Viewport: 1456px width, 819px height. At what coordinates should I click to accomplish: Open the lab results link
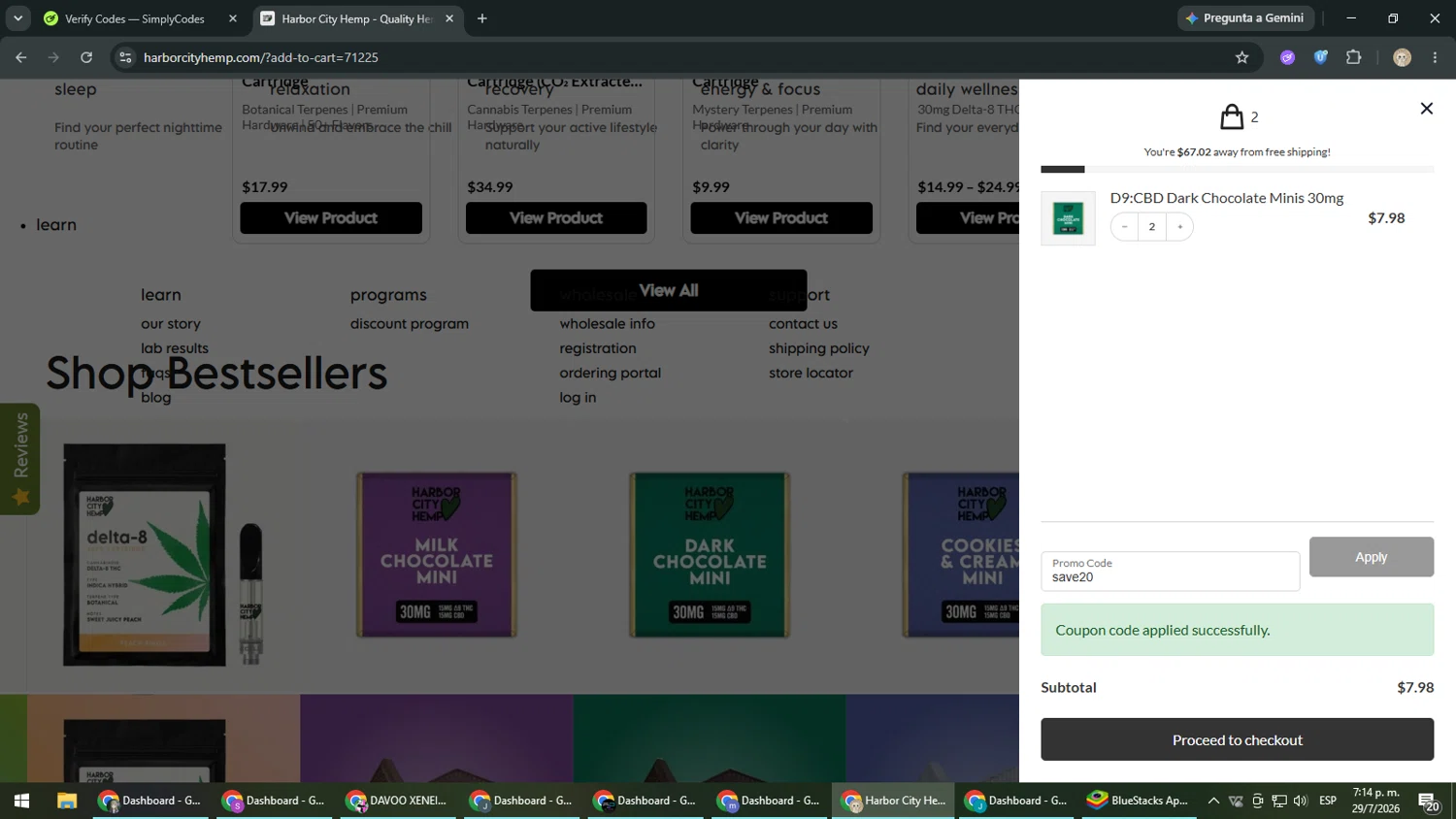[175, 348]
